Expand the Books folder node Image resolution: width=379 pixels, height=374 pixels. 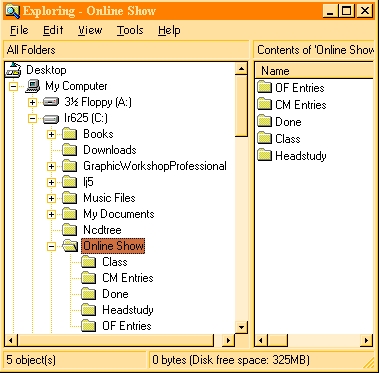(x=51, y=134)
